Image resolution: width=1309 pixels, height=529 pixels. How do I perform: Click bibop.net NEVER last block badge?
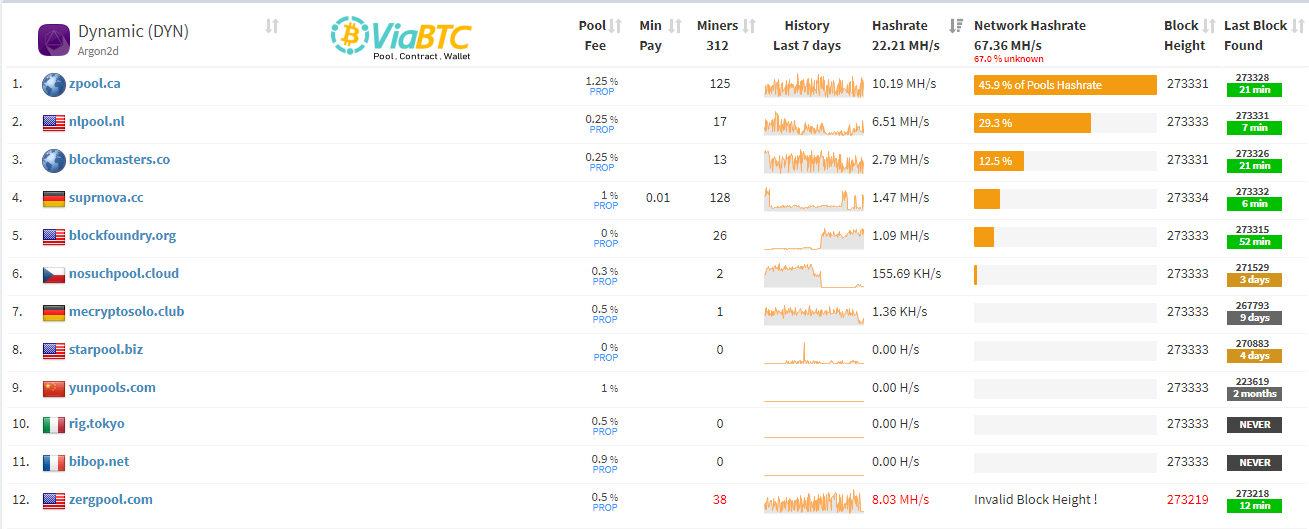pos(1253,463)
